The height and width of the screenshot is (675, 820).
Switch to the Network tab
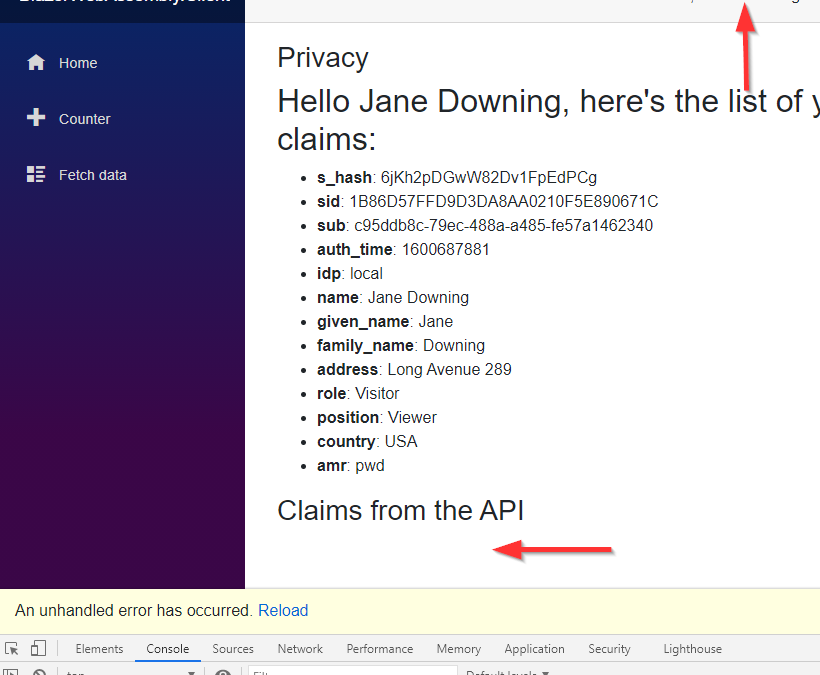(300, 649)
